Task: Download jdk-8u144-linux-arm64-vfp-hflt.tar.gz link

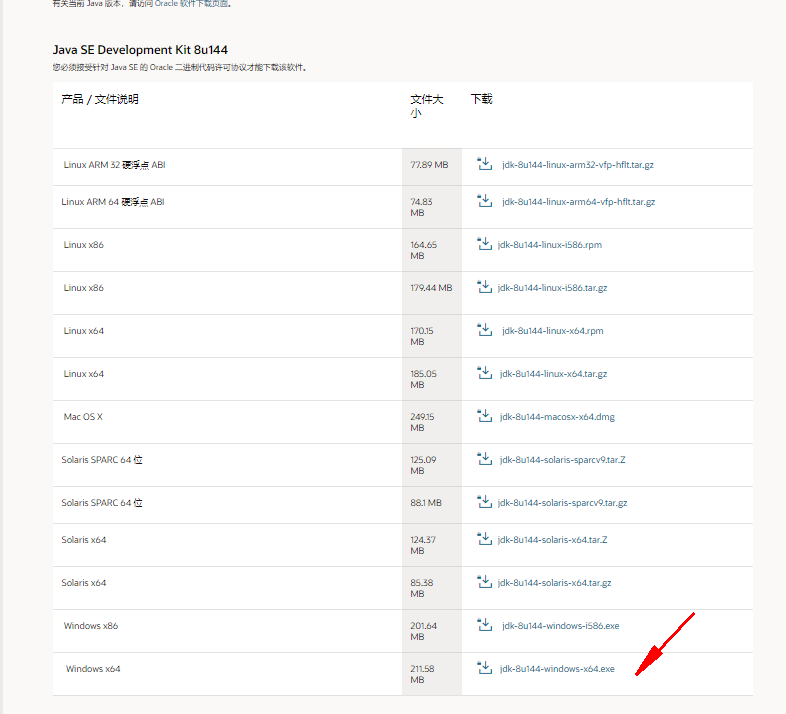Action: 578,202
